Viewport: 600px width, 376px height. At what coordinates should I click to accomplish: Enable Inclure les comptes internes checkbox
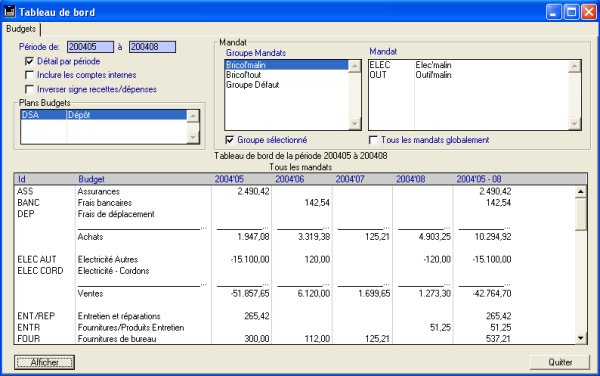click(29, 75)
